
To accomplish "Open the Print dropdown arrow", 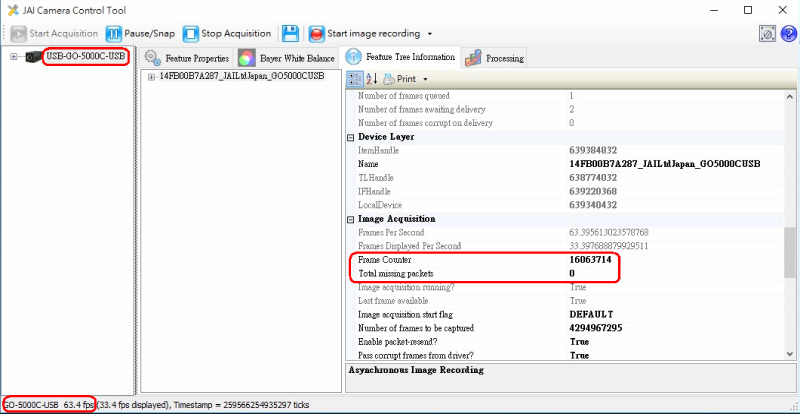I will [x=425, y=78].
